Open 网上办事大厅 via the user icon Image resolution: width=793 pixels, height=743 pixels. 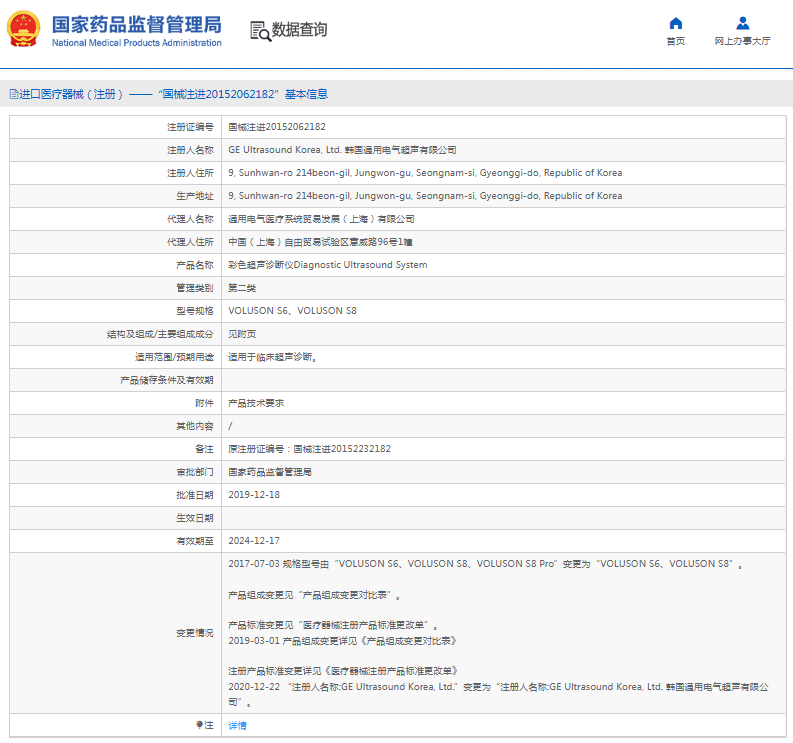click(x=742, y=23)
